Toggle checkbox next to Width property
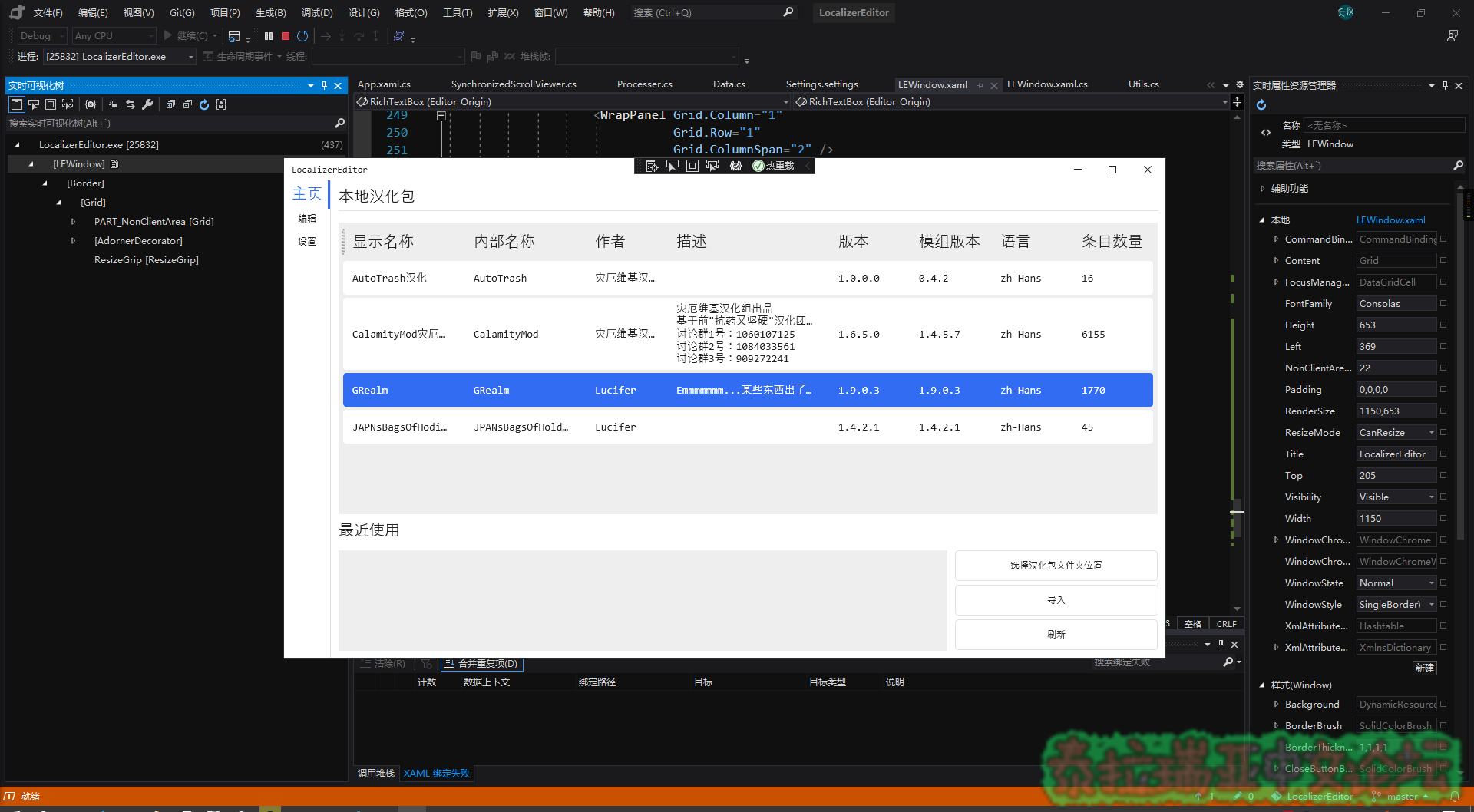The height and width of the screenshot is (812, 1474). 1443,519
